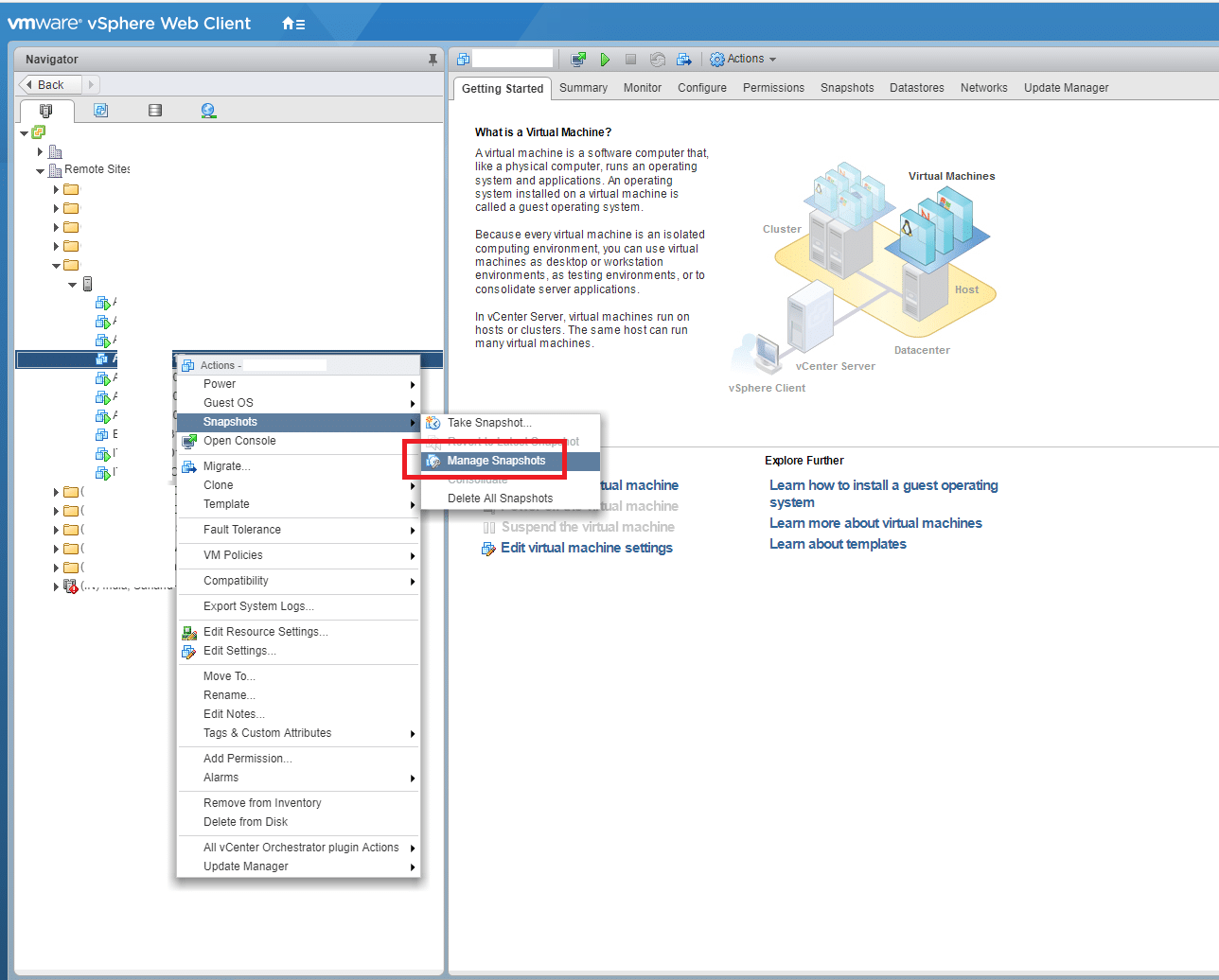Choose Rename... option
The image size is (1219, 980).
(x=298, y=695)
